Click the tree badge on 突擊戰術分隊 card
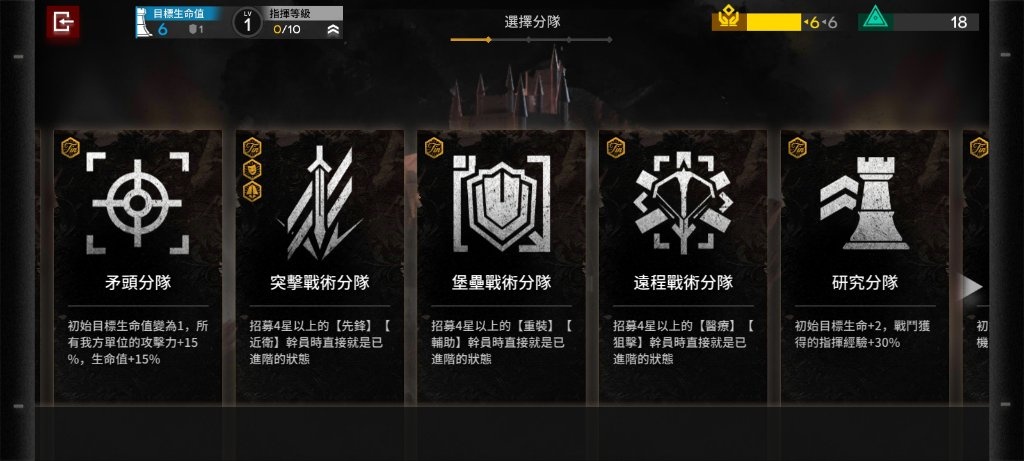Screen dimensions: 1024x461 point(252,191)
